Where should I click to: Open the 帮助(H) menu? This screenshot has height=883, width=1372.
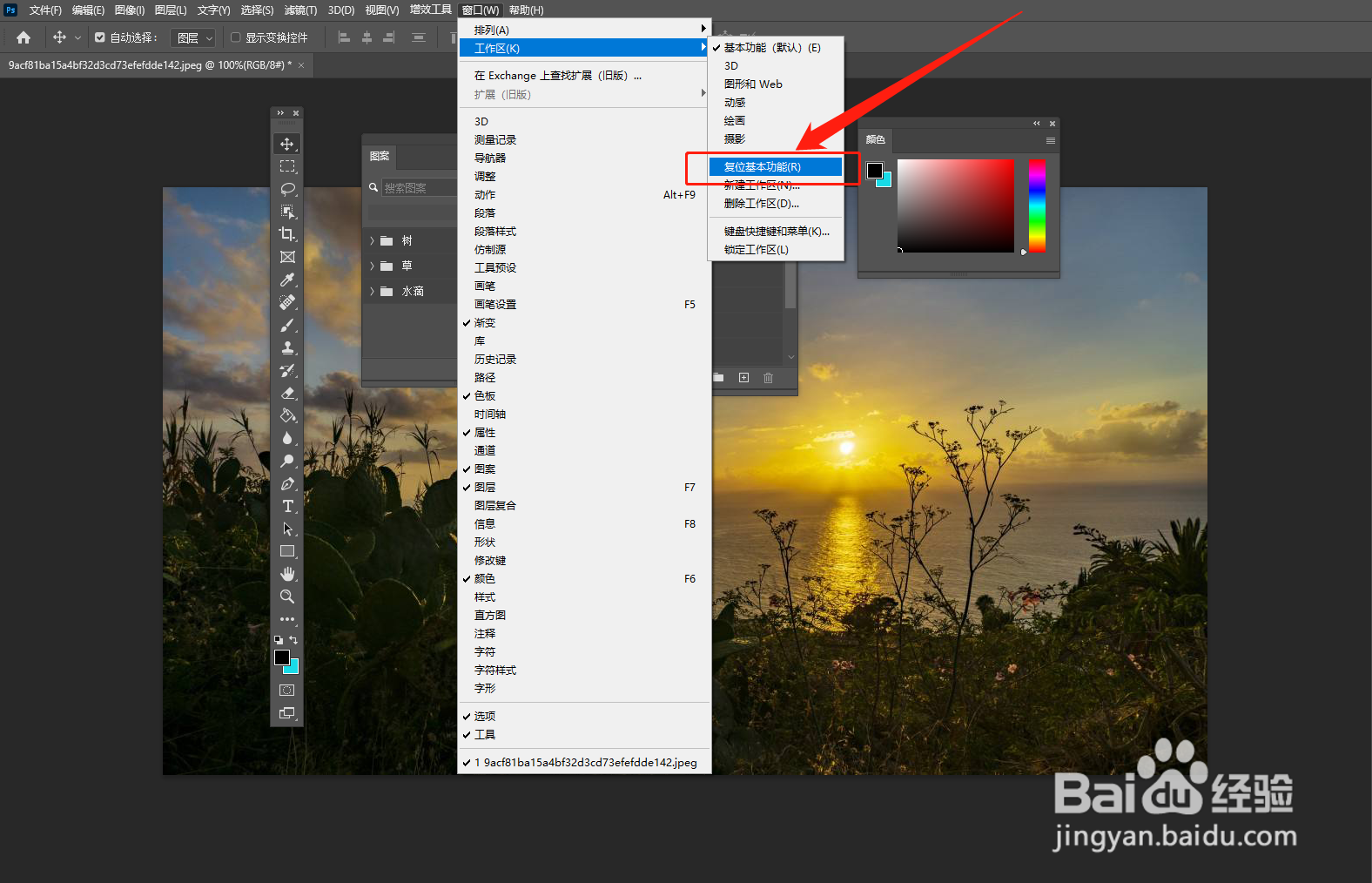pyautogui.click(x=526, y=10)
